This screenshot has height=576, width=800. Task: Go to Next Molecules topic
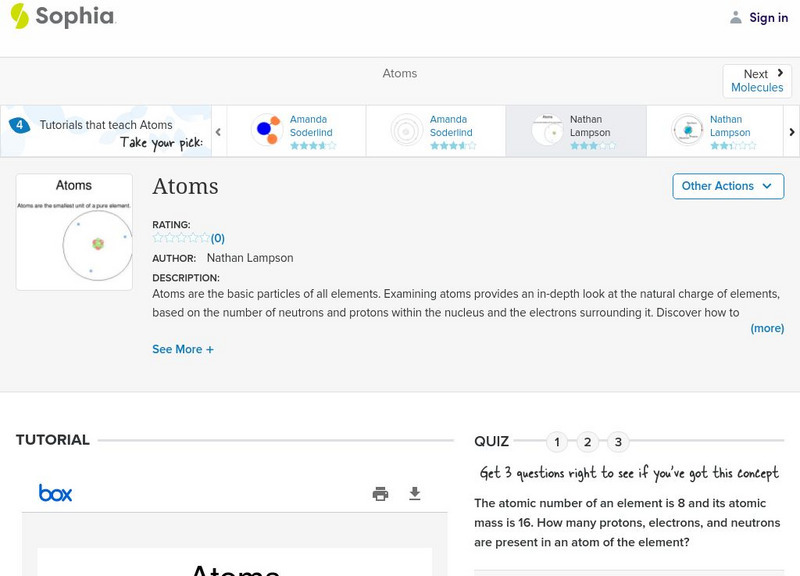point(757,80)
